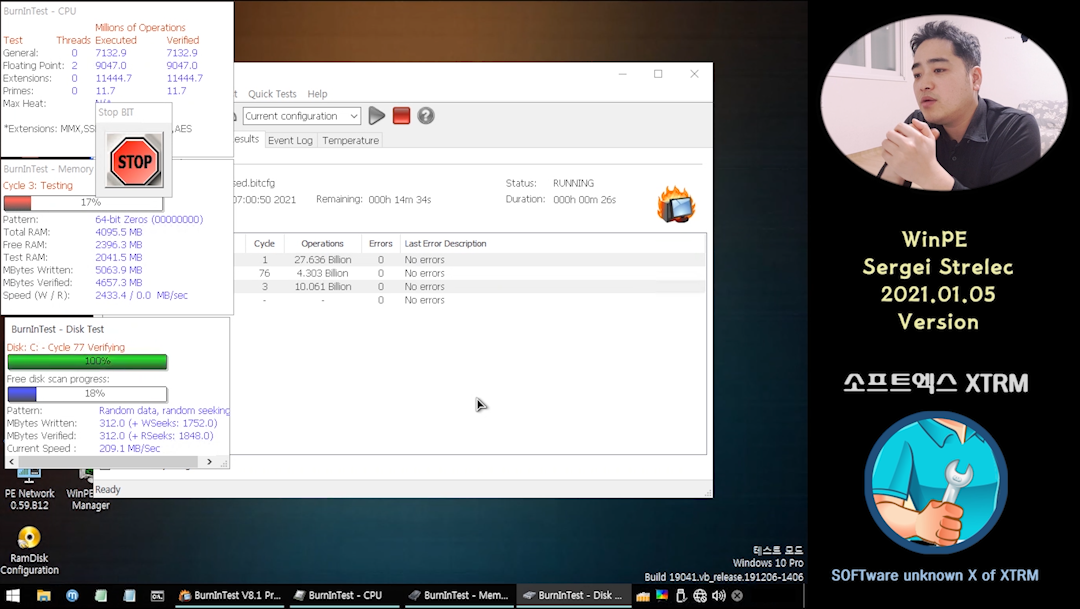Switch to BurnInTest V8.1 Pro taskbar window
This screenshot has height=609, width=1080.
point(230,595)
